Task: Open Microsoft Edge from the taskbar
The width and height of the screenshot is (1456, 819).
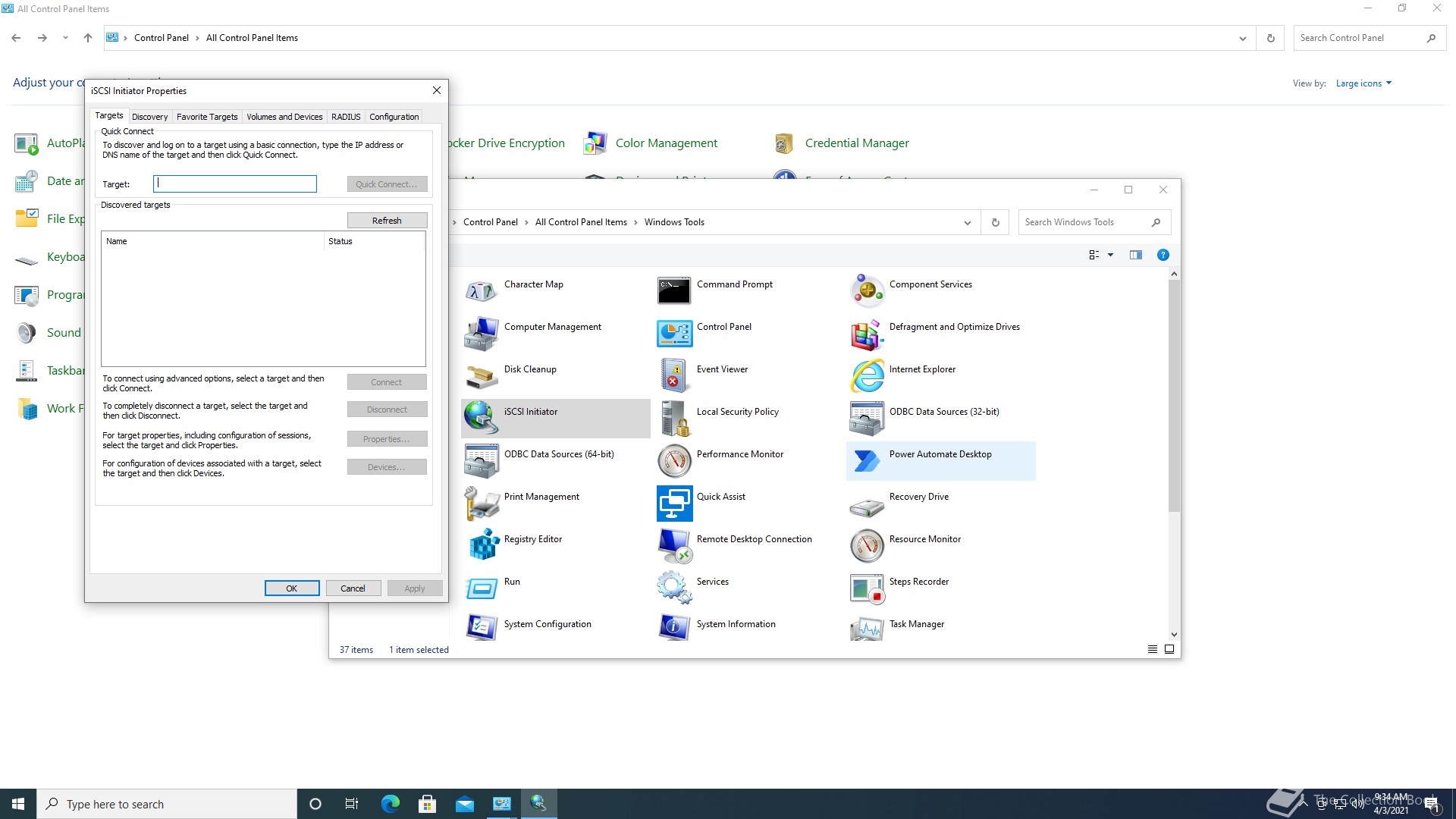Action: (x=390, y=804)
